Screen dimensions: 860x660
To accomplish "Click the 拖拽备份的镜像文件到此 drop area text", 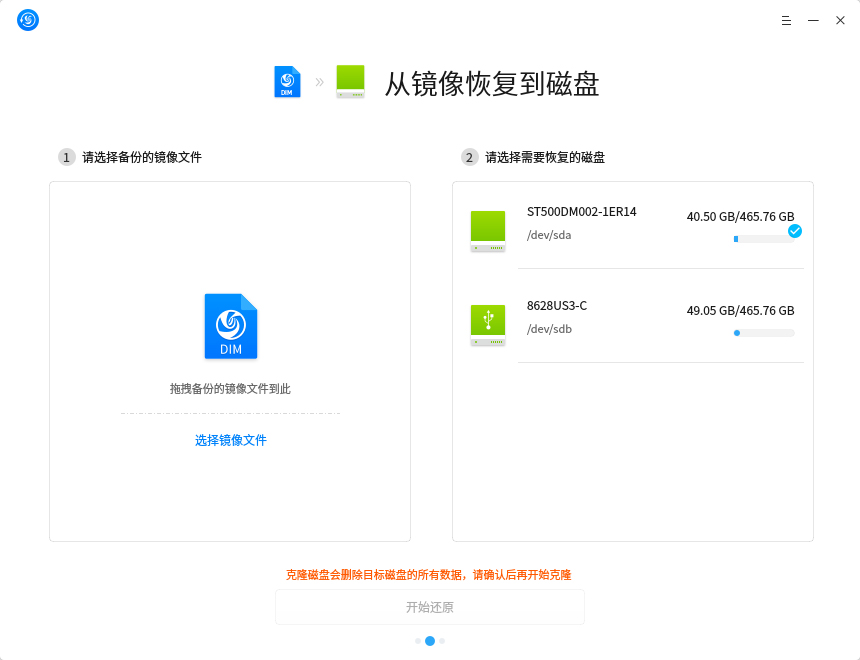I will pyautogui.click(x=230, y=389).
